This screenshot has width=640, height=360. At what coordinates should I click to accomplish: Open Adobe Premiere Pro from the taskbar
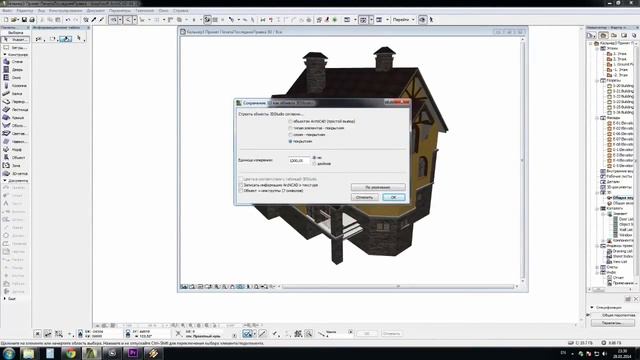[133, 353]
